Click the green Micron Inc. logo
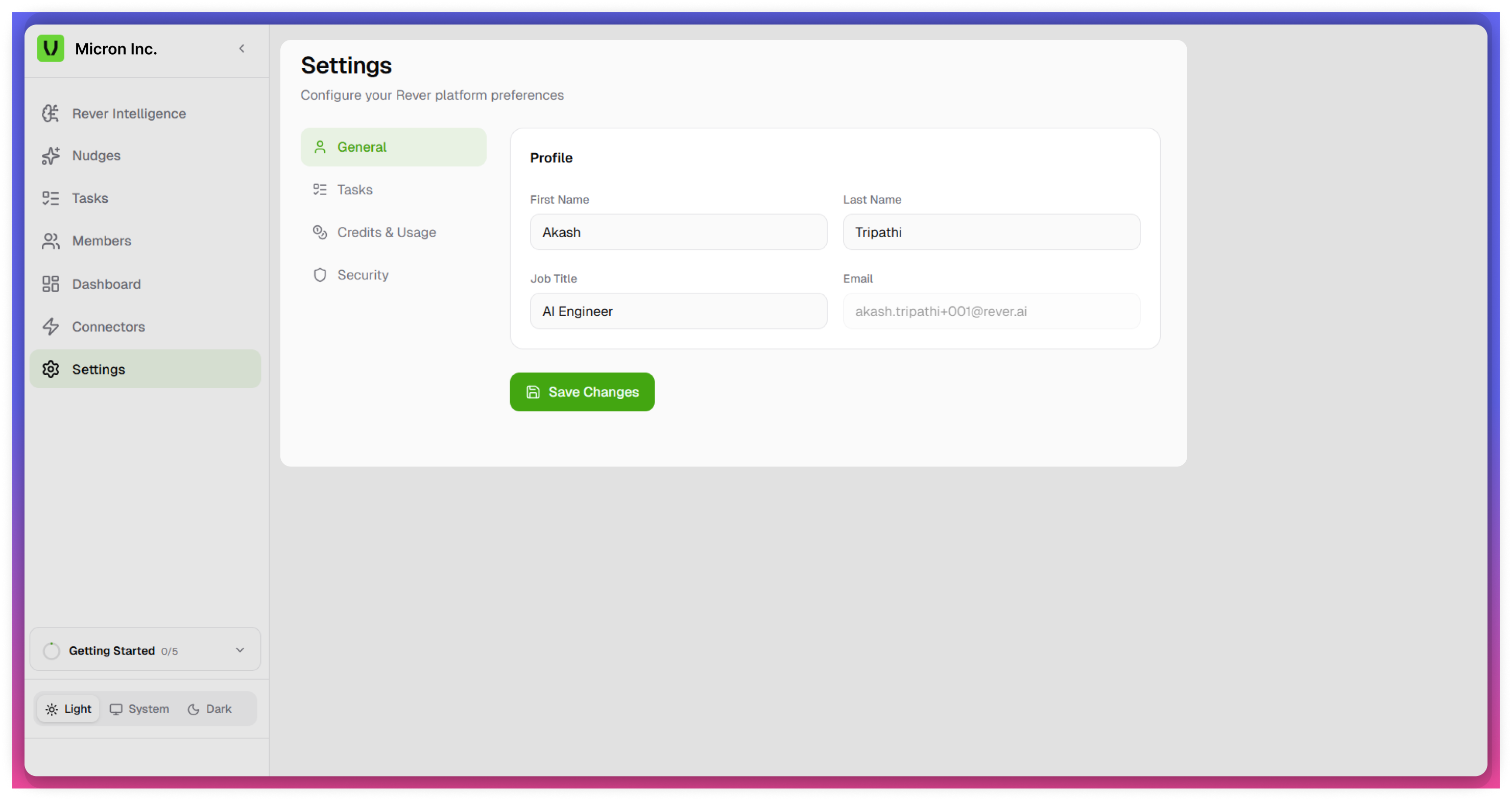 point(51,49)
